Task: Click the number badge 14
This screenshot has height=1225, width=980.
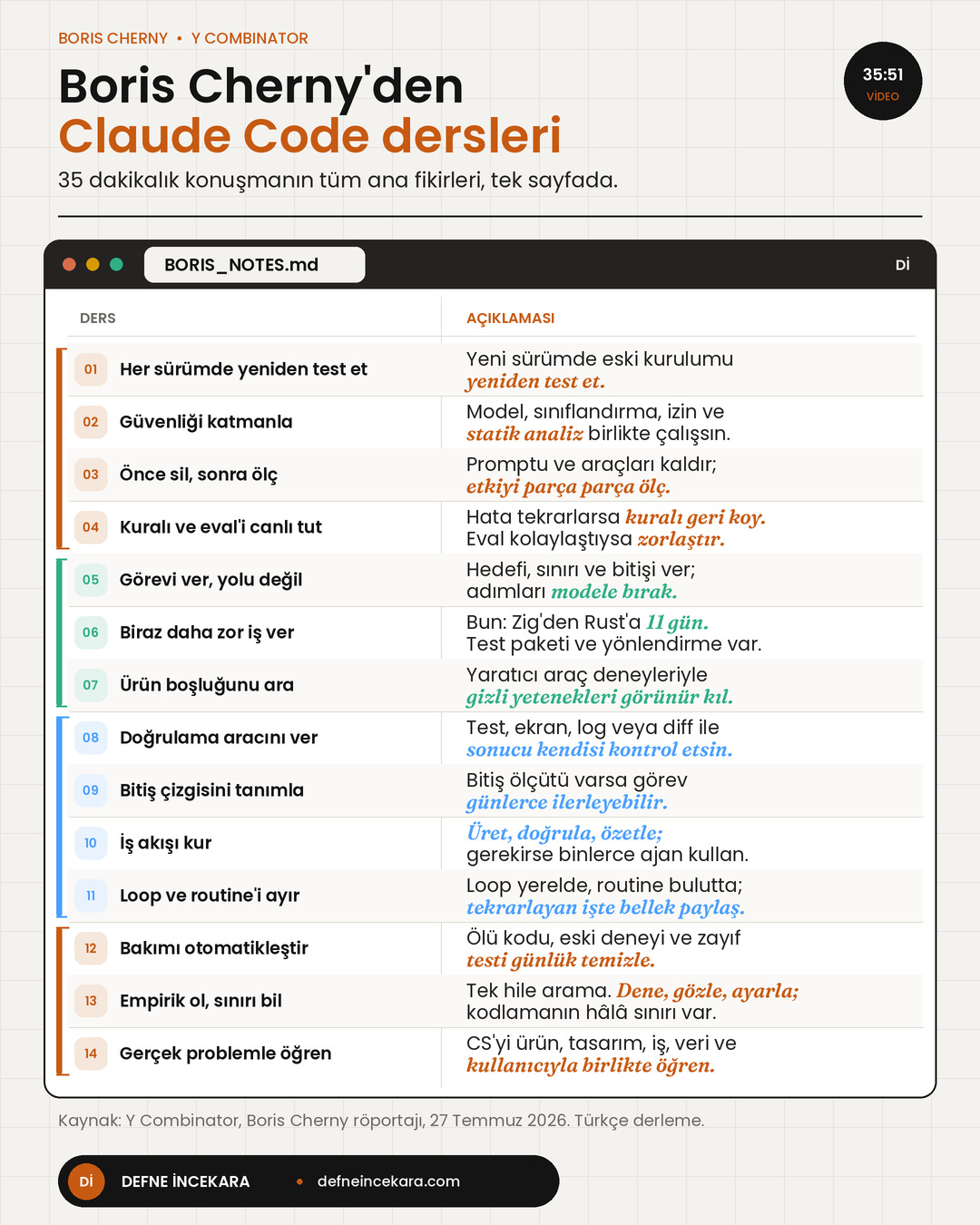Action: 91,1053
